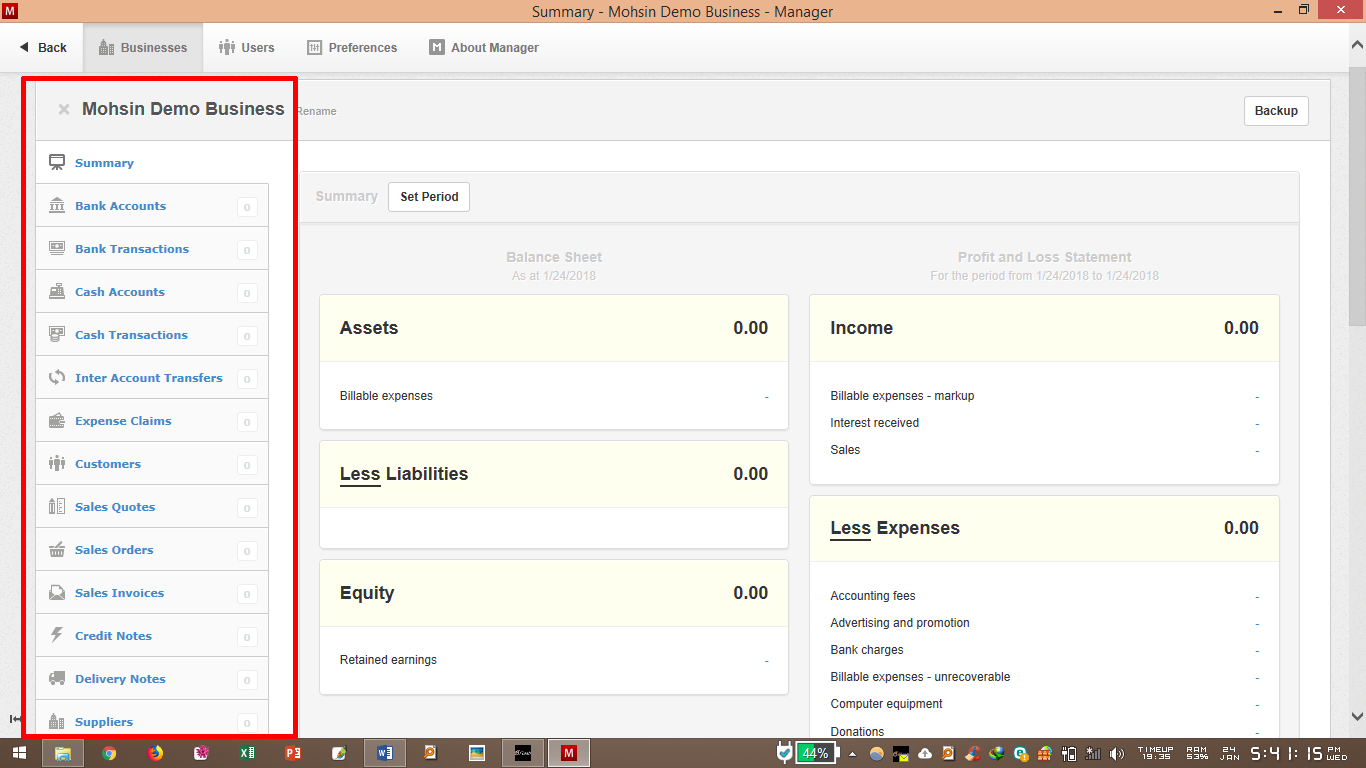View the Customers list

coord(108,464)
